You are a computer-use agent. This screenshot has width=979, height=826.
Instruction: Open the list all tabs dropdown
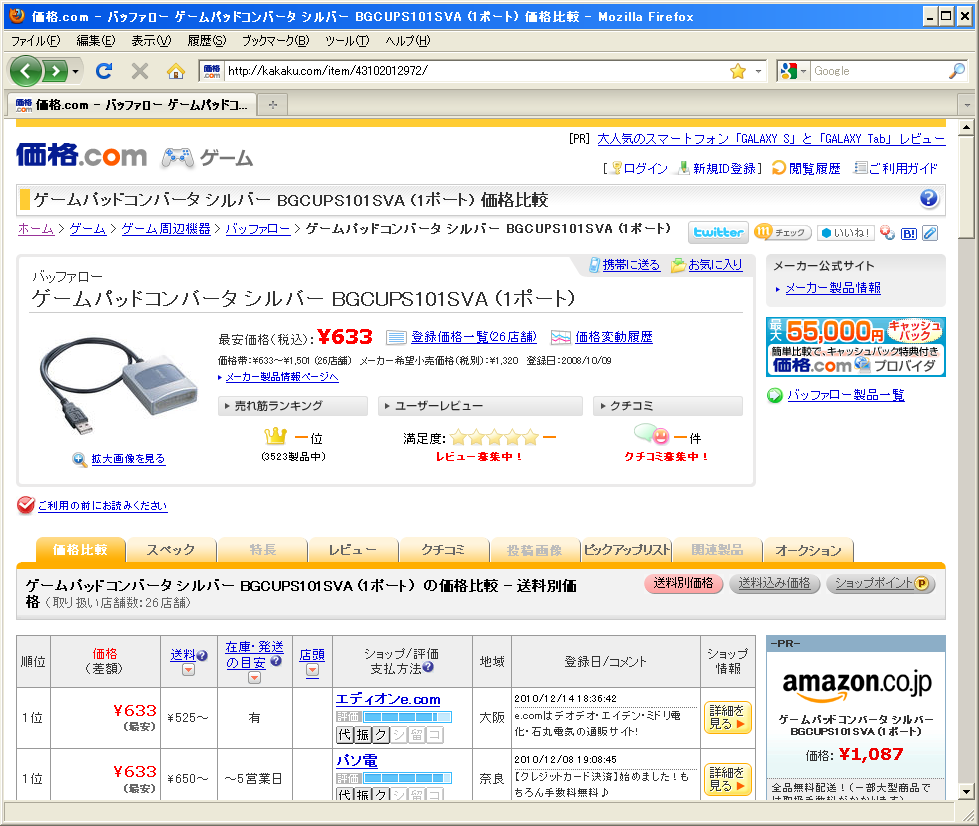click(x=967, y=105)
